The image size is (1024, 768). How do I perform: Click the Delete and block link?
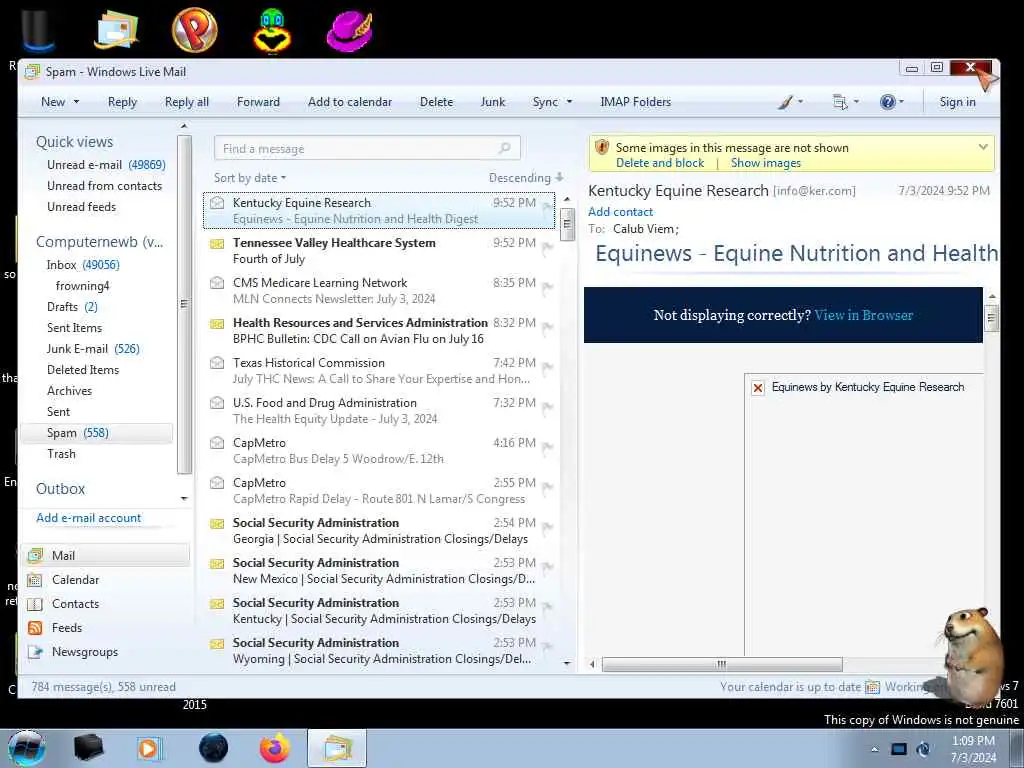(660, 163)
